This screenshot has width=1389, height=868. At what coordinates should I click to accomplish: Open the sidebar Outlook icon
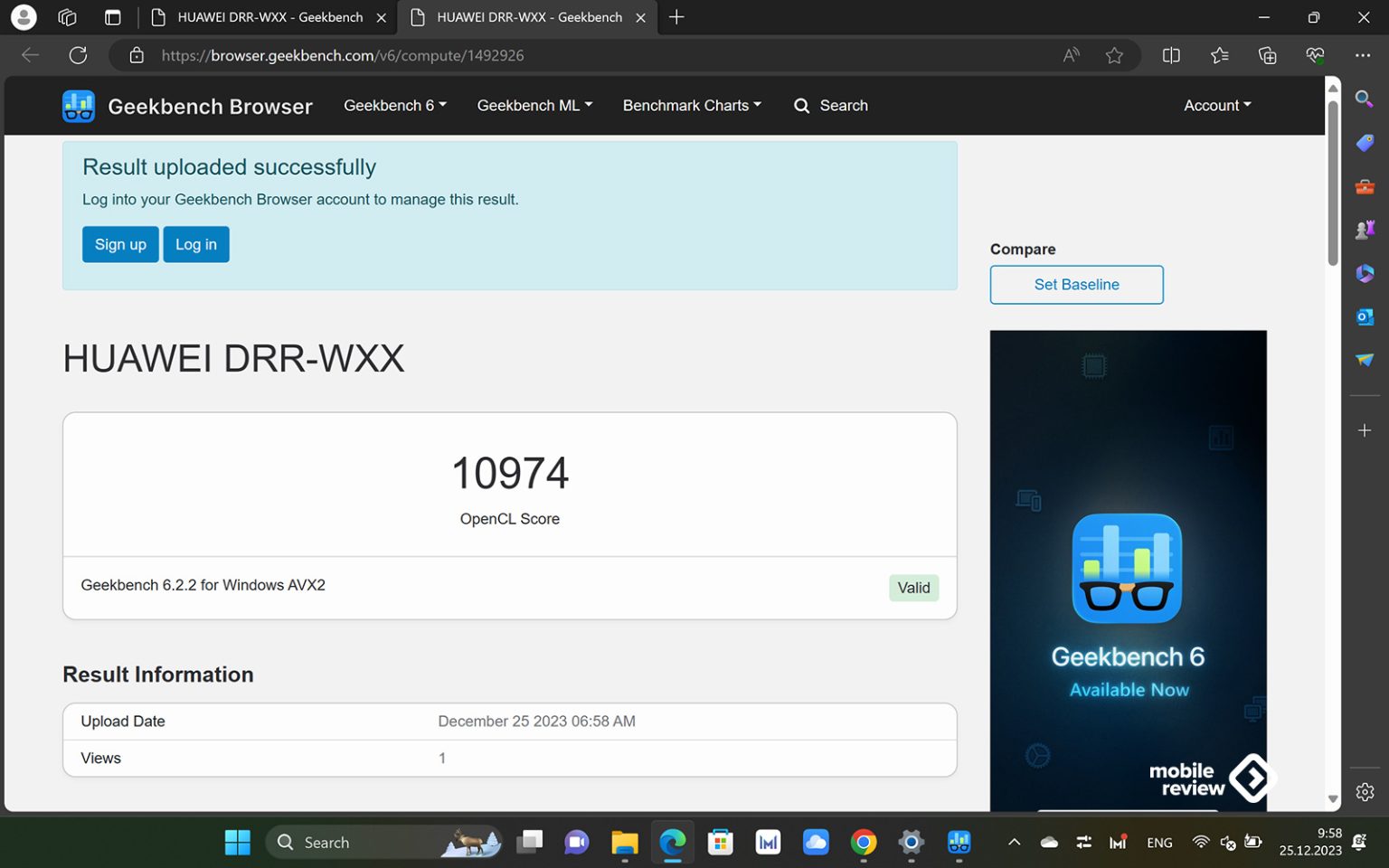pyautogui.click(x=1365, y=316)
